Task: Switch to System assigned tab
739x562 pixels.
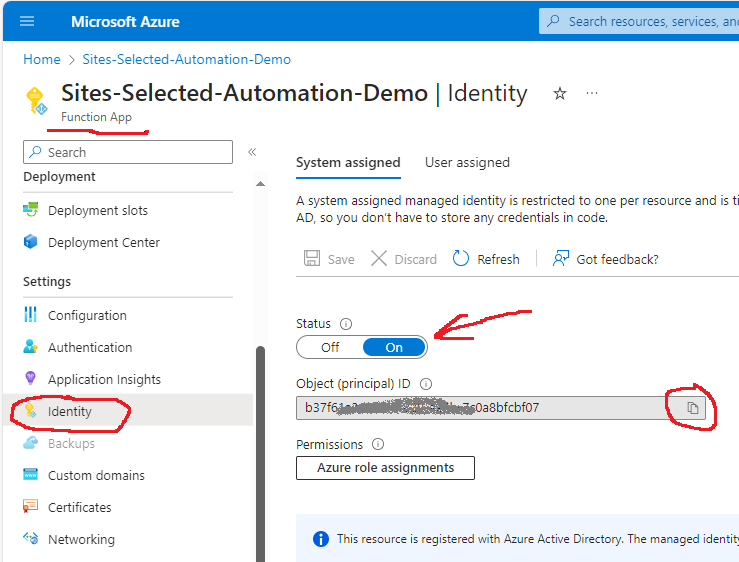Action: (348, 163)
